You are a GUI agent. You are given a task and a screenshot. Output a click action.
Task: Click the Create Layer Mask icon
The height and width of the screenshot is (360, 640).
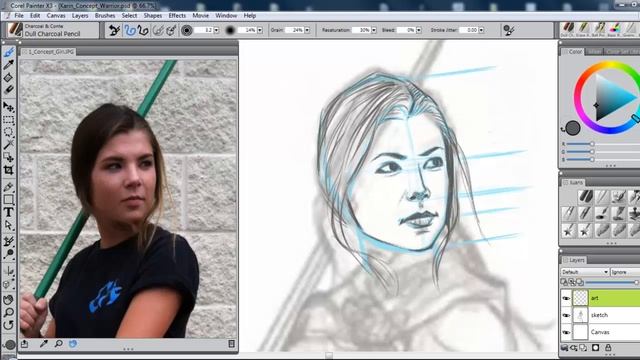tap(596, 348)
